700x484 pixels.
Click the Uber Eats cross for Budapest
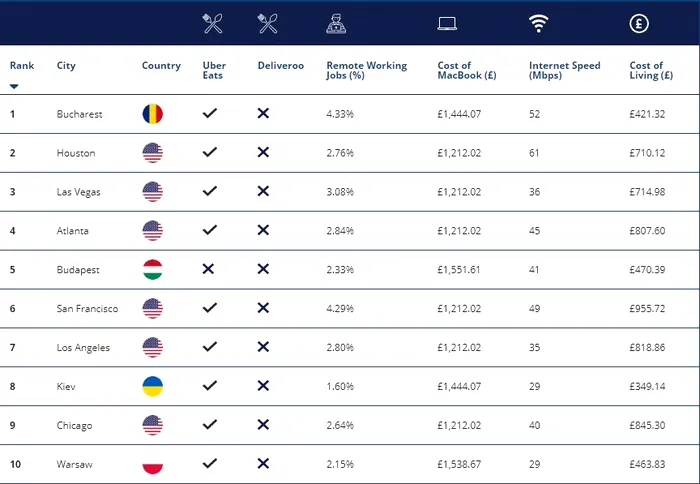tap(209, 270)
